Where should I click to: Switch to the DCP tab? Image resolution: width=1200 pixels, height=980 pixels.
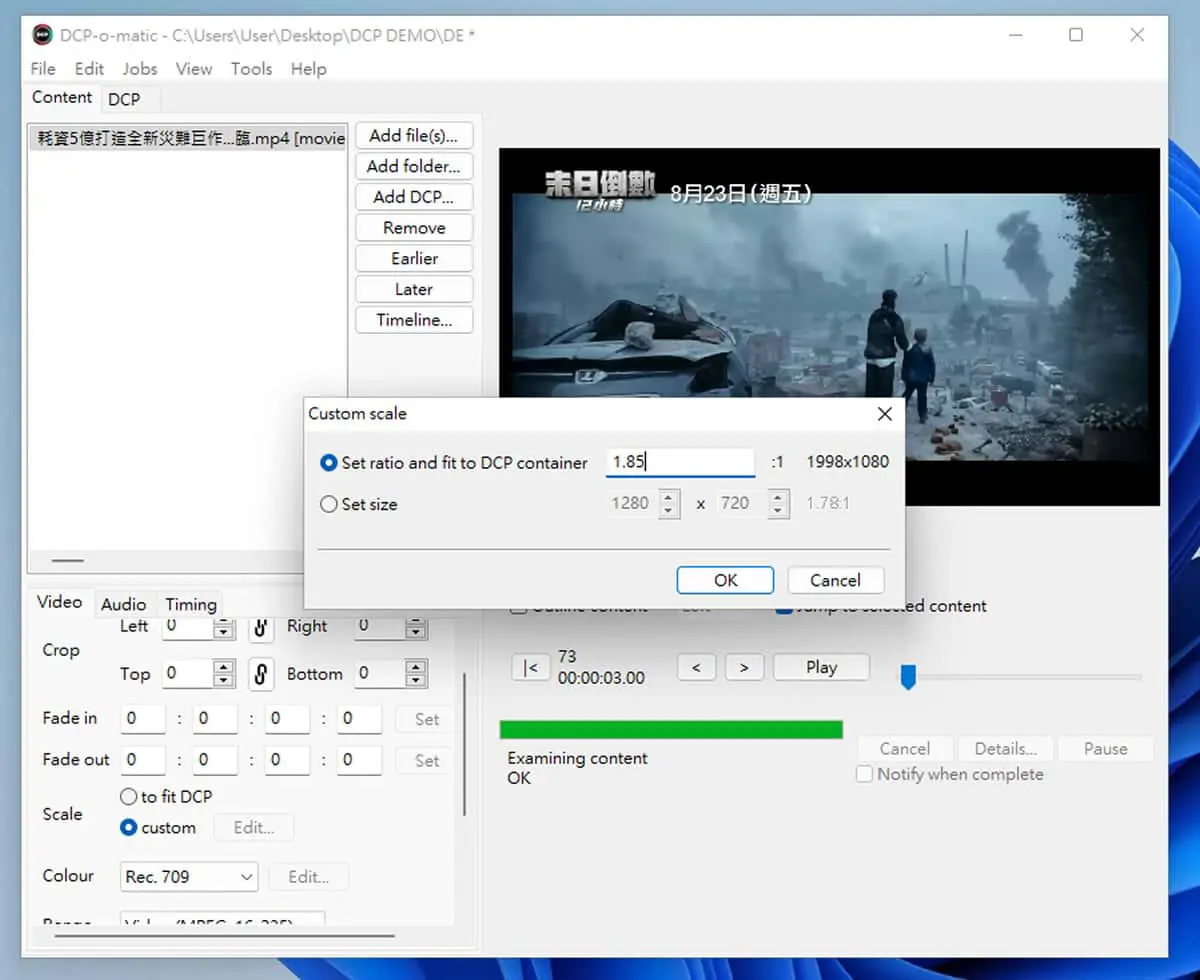[124, 99]
